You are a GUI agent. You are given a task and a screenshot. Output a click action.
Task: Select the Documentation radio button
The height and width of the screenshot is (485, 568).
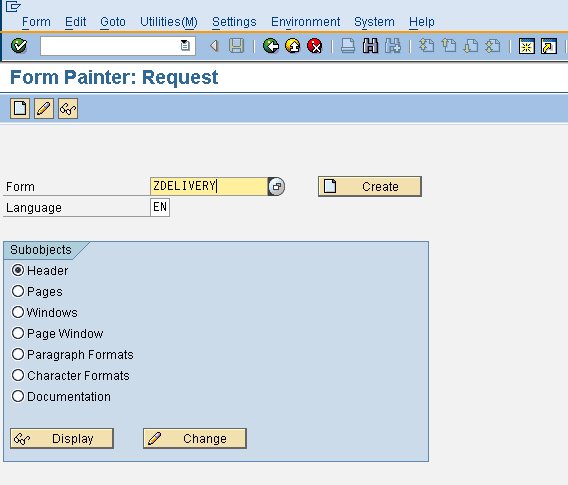tap(18, 396)
